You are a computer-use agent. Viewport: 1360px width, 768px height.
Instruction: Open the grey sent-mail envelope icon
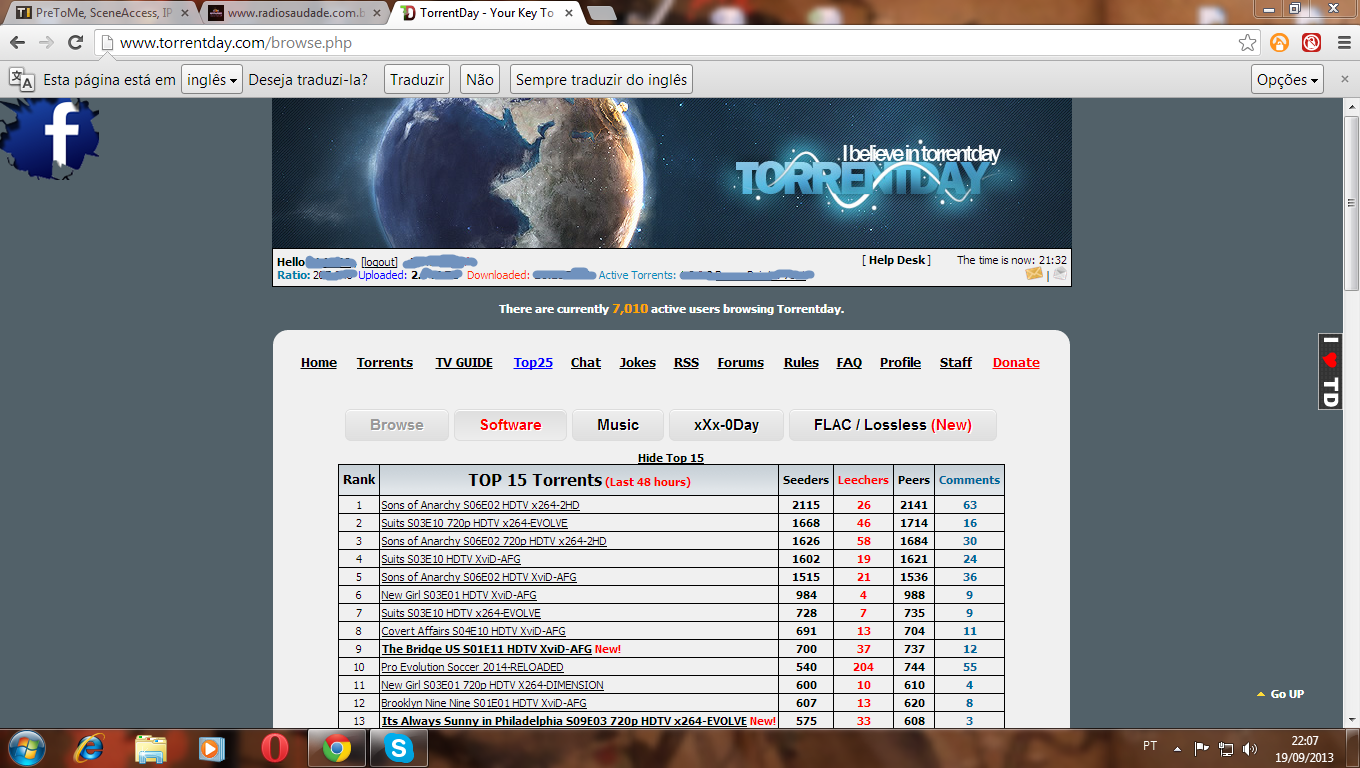pos(1060,274)
